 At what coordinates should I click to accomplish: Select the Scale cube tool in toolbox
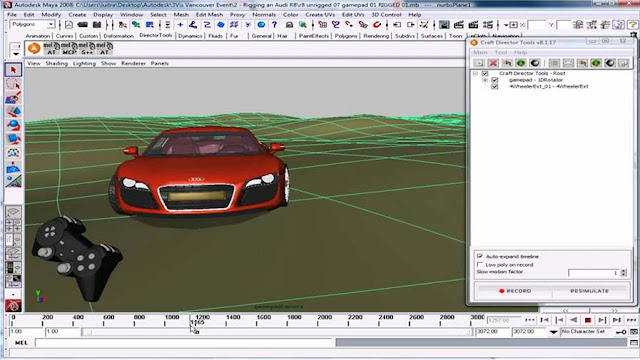click(x=13, y=139)
